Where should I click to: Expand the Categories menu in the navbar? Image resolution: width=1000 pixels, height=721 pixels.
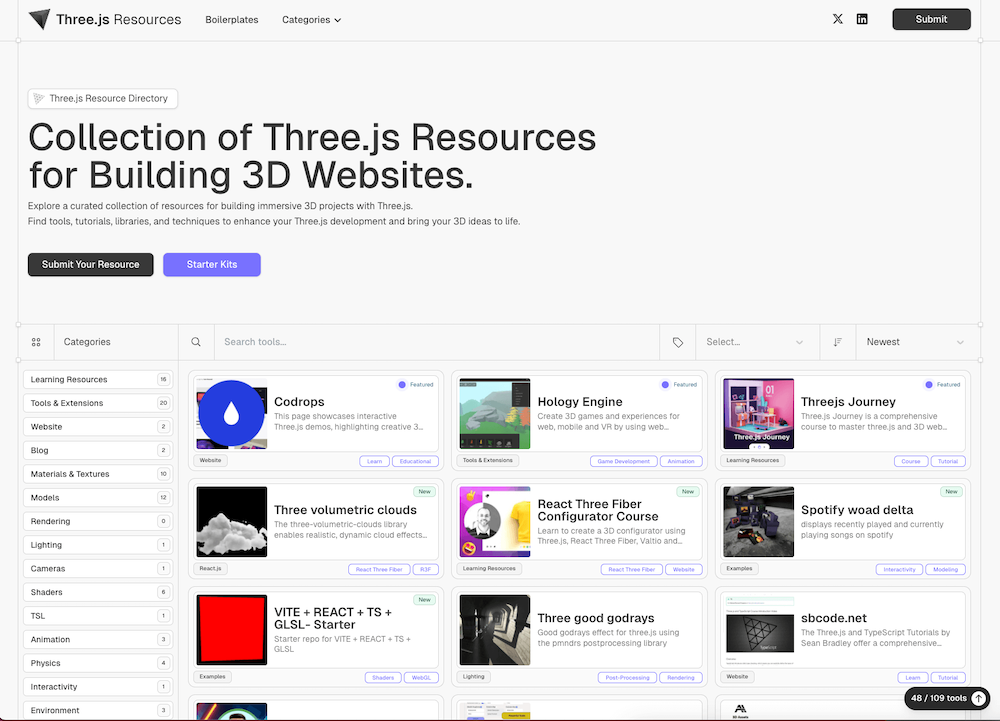pyautogui.click(x=311, y=18)
